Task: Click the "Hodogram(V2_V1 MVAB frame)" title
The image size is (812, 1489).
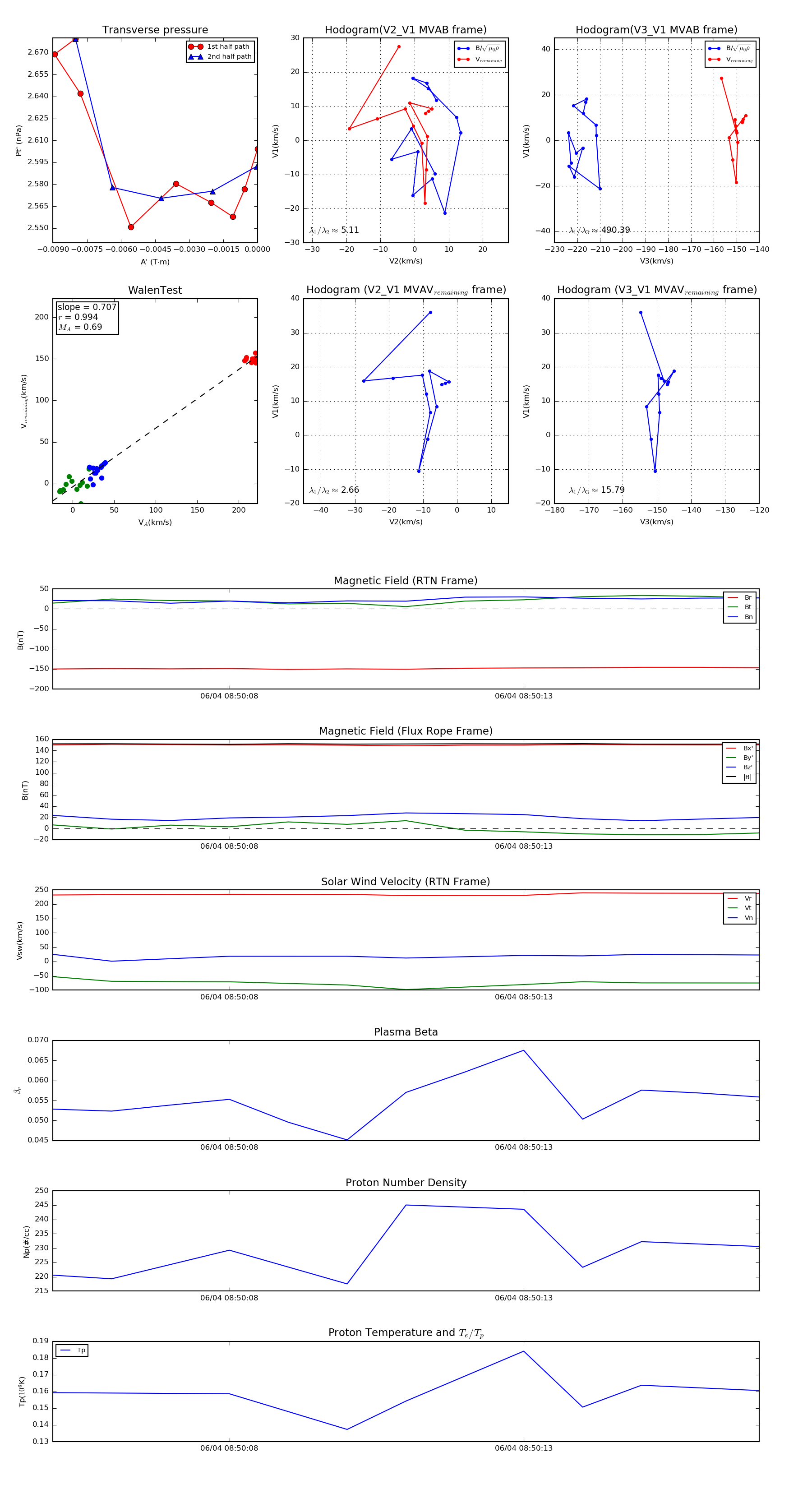Action: point(406,30)
